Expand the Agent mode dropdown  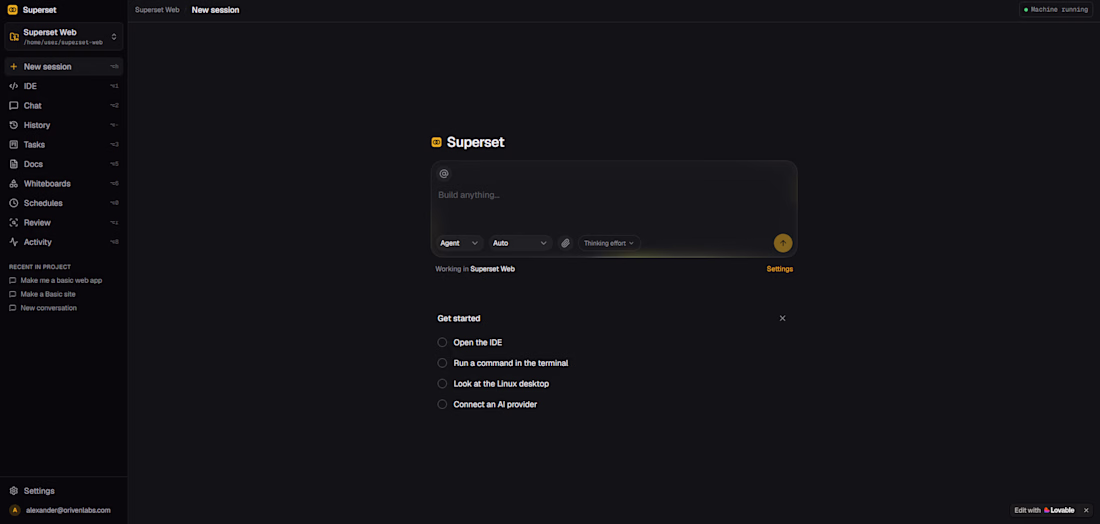[x=460, y=243]
